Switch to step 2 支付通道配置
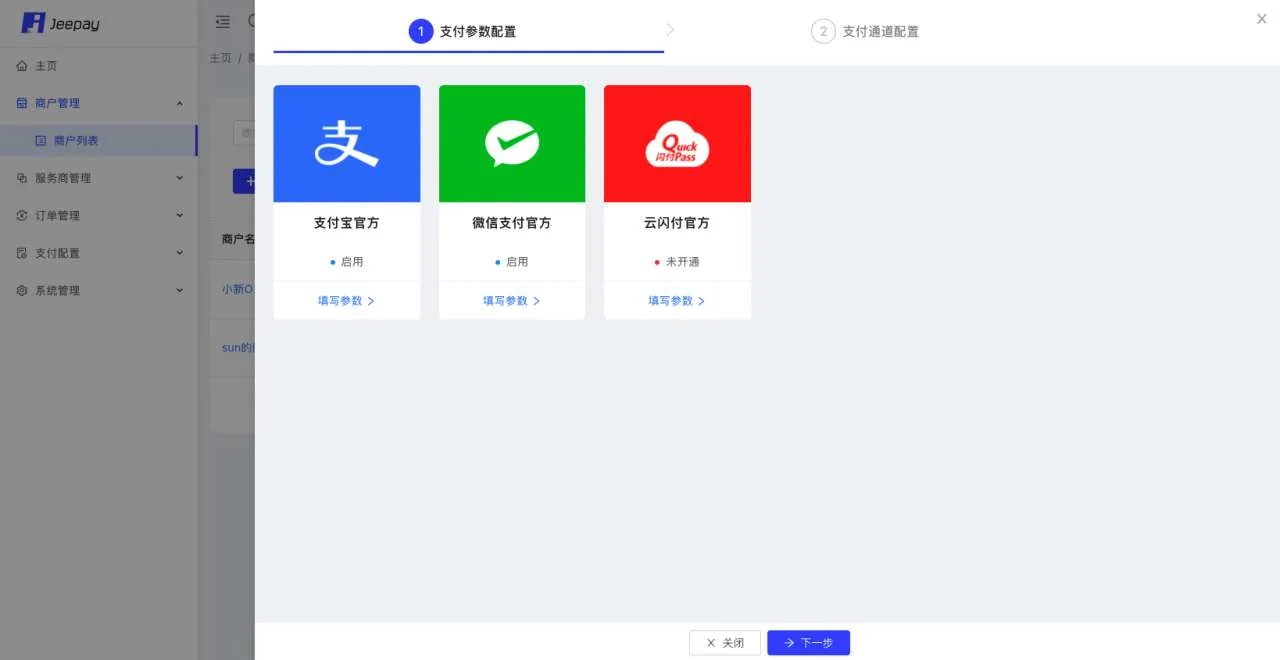Viewport: 1280px width, 660px height. (864, 31)
